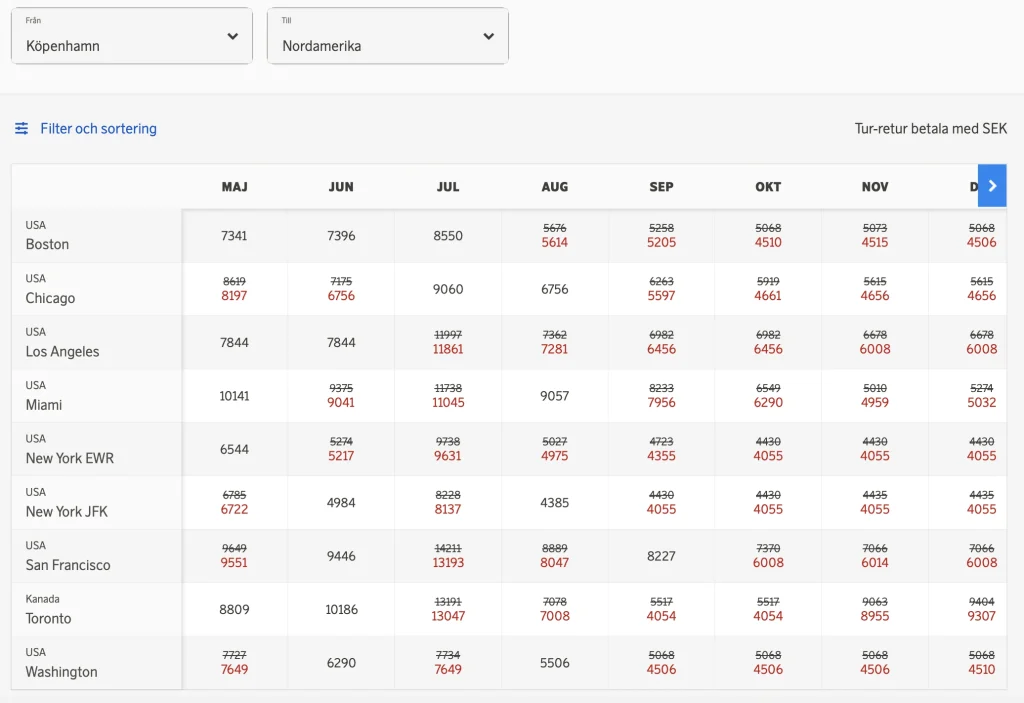Viewport: 1024px width, 703px height.
Task: Choose Toronto July price 13047
Action: tap(448, 616)
